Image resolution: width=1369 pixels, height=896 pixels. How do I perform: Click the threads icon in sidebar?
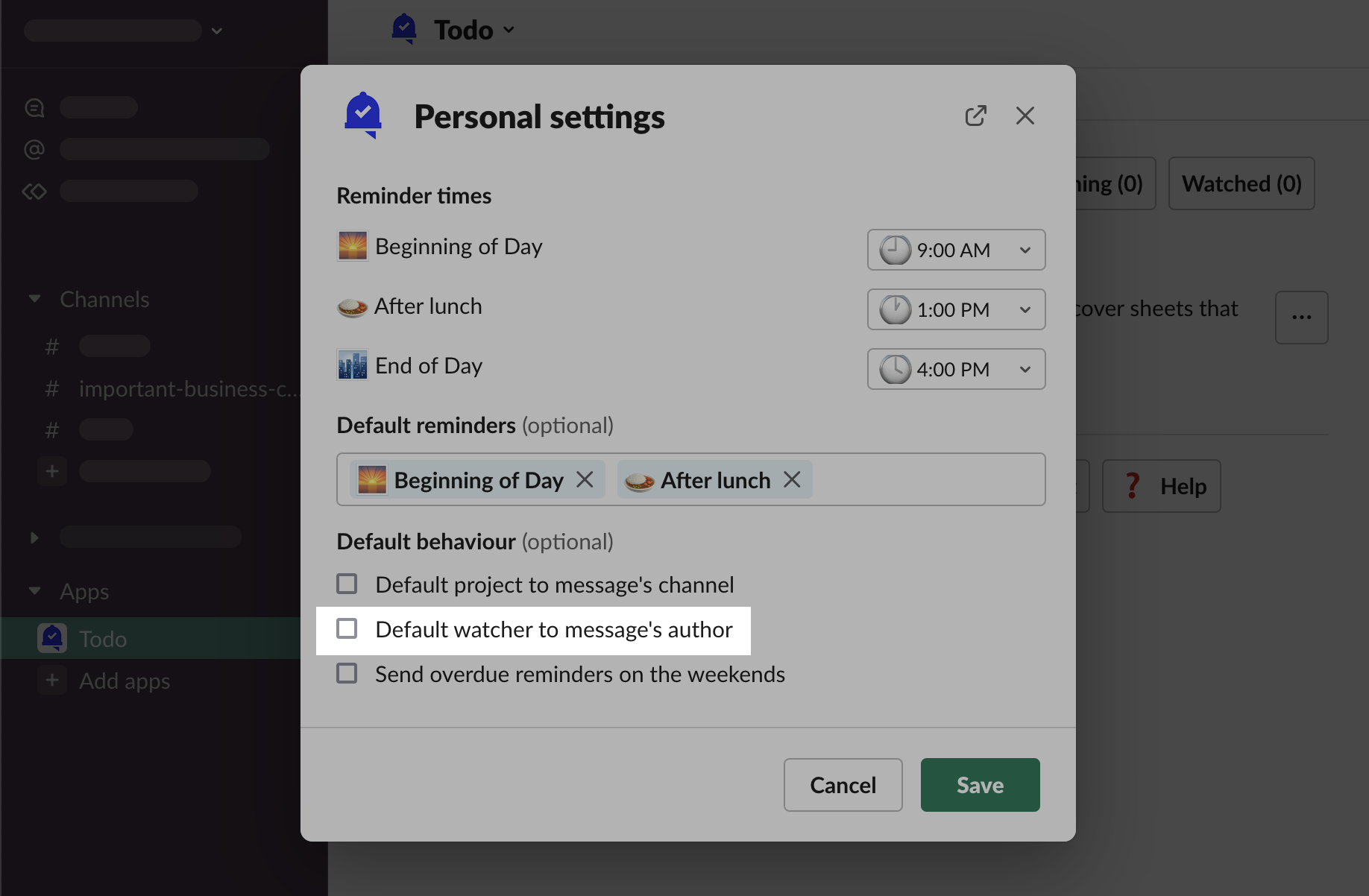[x=34, y=108]
